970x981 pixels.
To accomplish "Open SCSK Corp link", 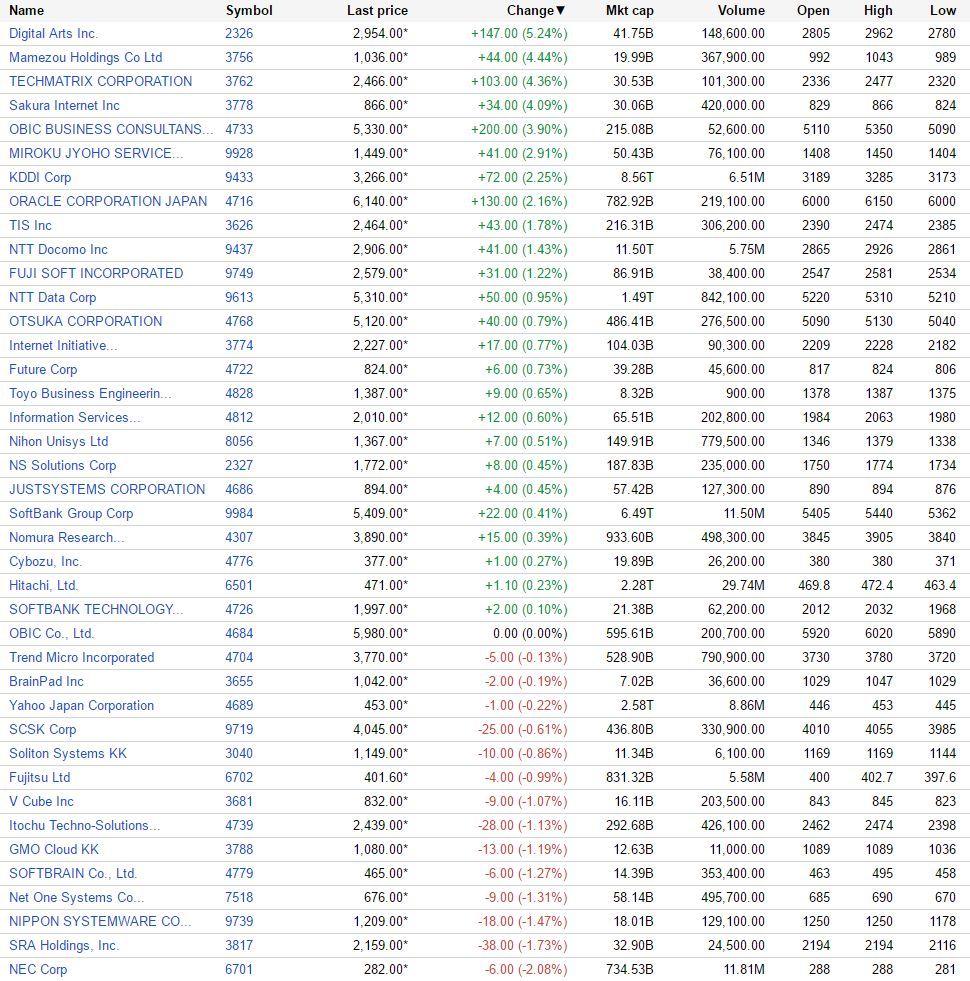I will (x=43, y=729).
